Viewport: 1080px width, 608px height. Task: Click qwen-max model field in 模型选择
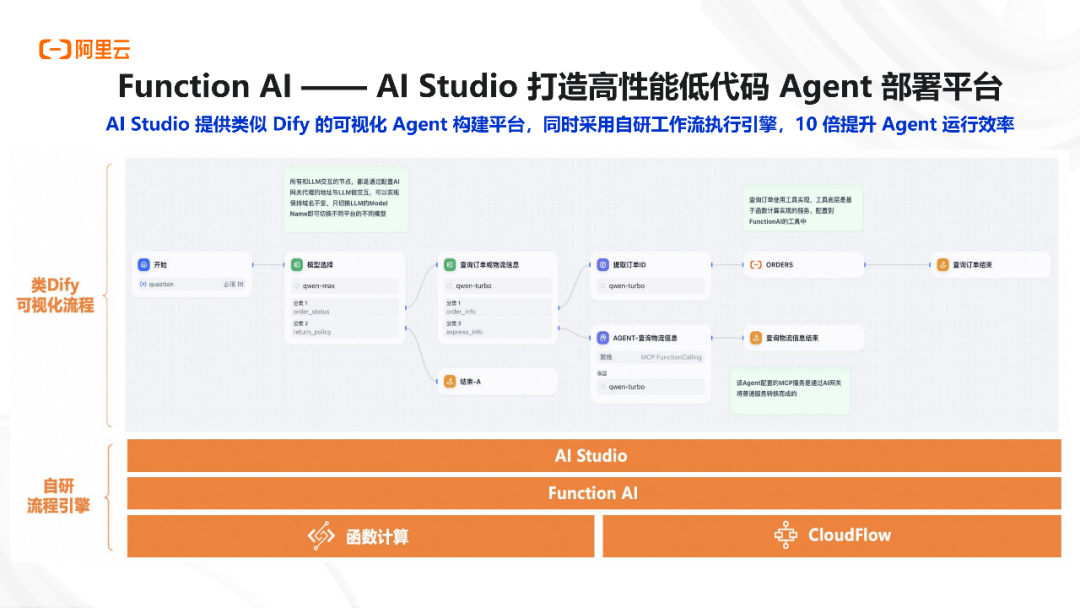(x=344, y=285)
